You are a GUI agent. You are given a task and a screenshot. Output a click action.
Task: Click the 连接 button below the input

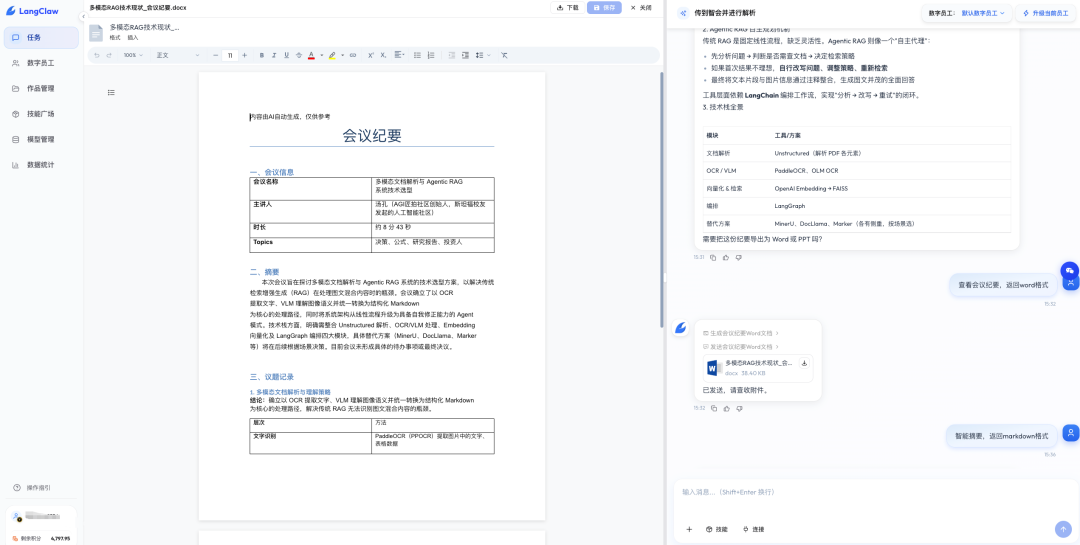click(754, 529)
